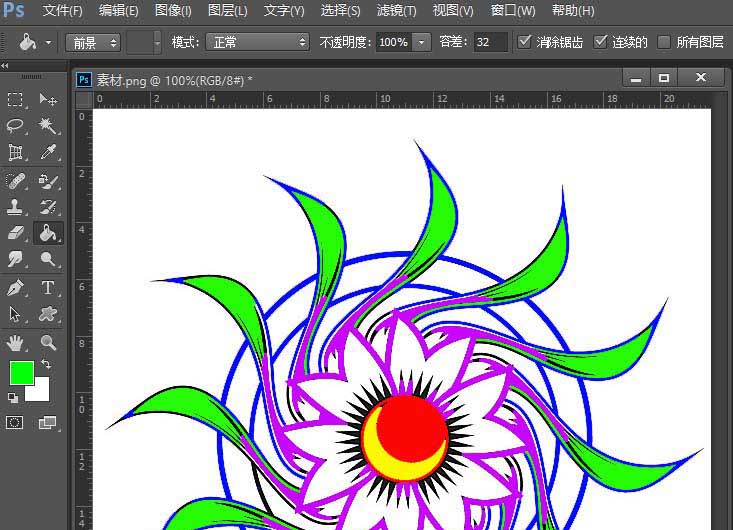Screen dimensions: 733x530
Task: Activate the Magic Wand tool
Action: [x=47, y=125]
